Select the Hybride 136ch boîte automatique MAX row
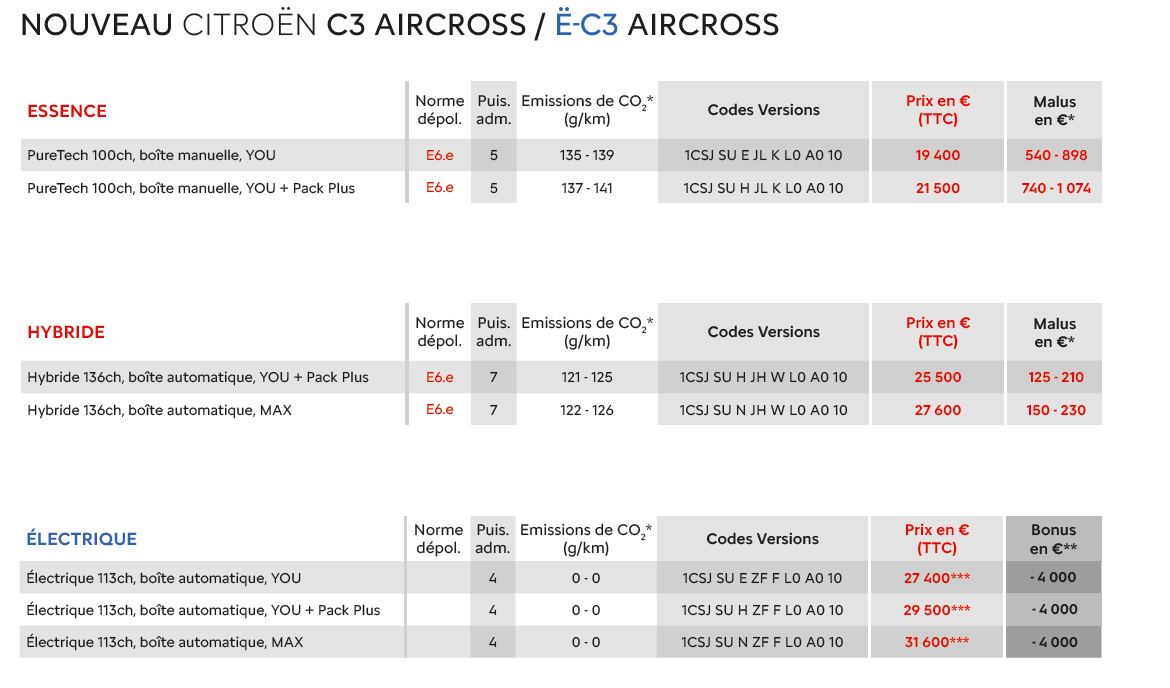Screen dimensions: 1170x688 [160, 410]
